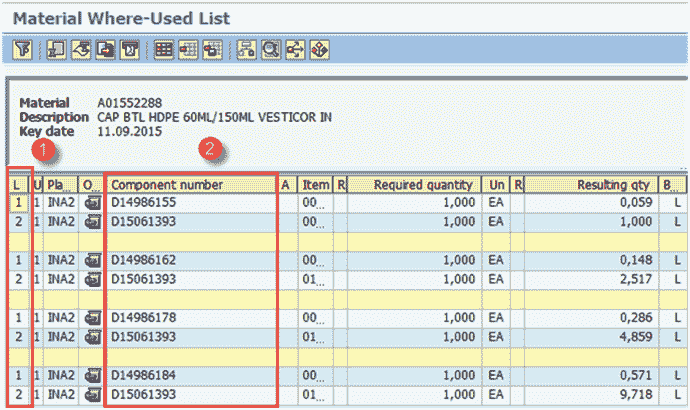
Task: Open object icon in D14986178 row
Action: (x=92, y=318)
